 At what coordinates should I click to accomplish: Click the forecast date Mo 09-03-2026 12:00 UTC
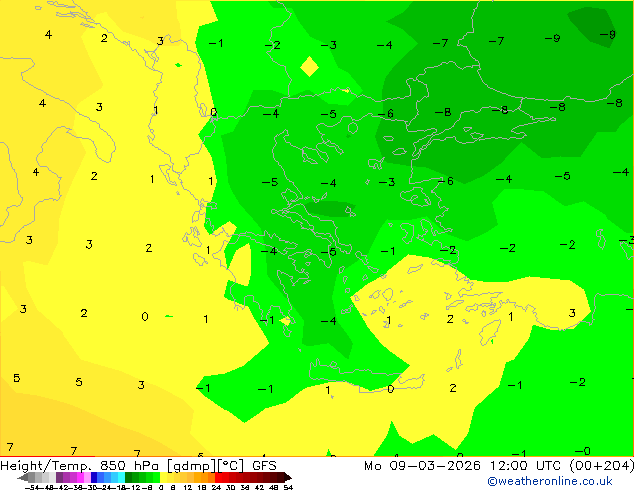pos(462,466)
